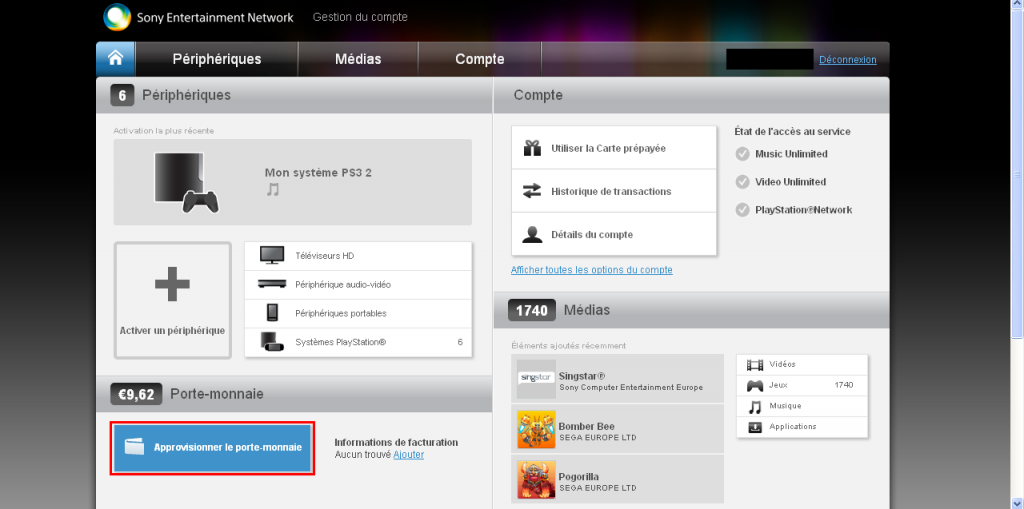Click the HD television icon
1024x509 pixels.
click(x=272, y=255)
